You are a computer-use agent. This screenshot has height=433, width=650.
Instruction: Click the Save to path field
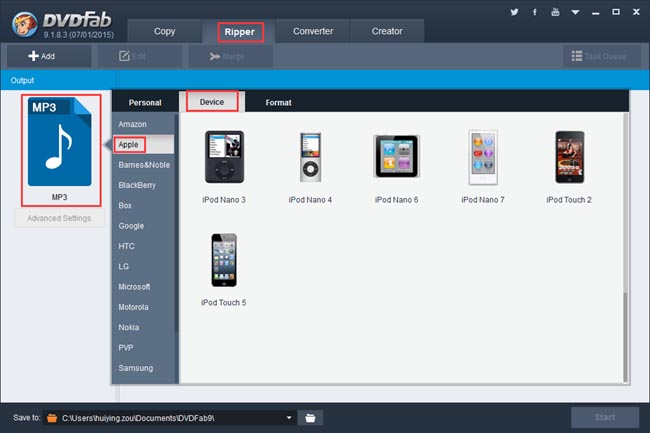pos(170,418)
